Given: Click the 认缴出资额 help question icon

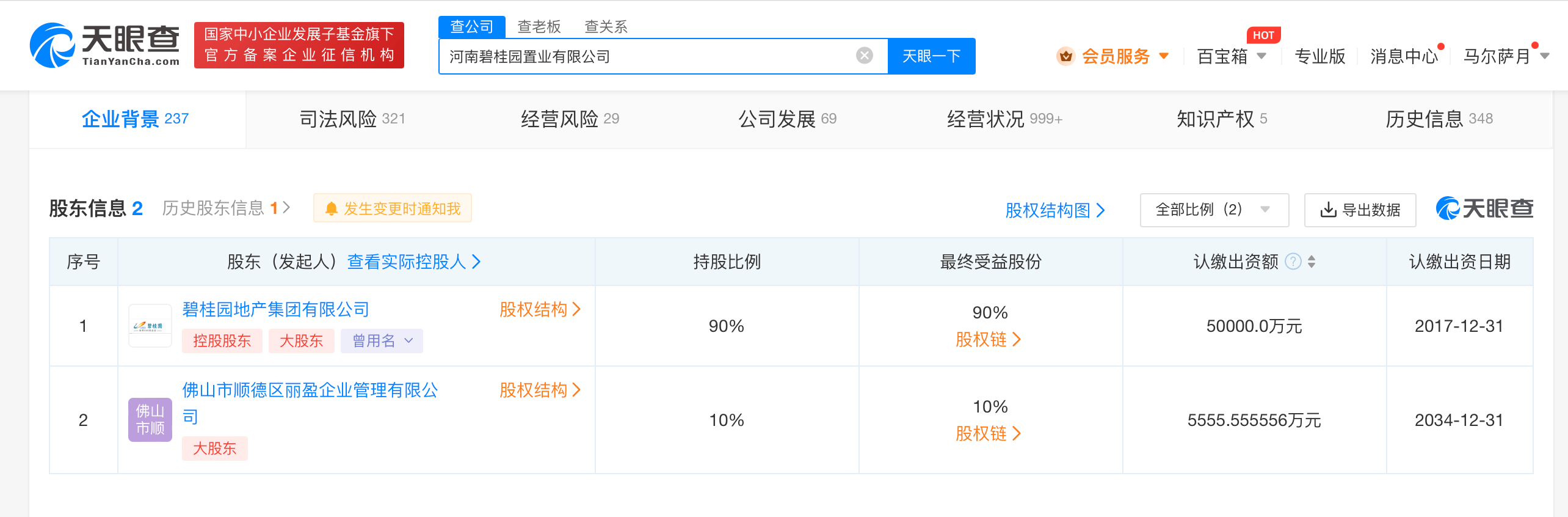Looking at the screenshot, I should tap(1293, 262).
